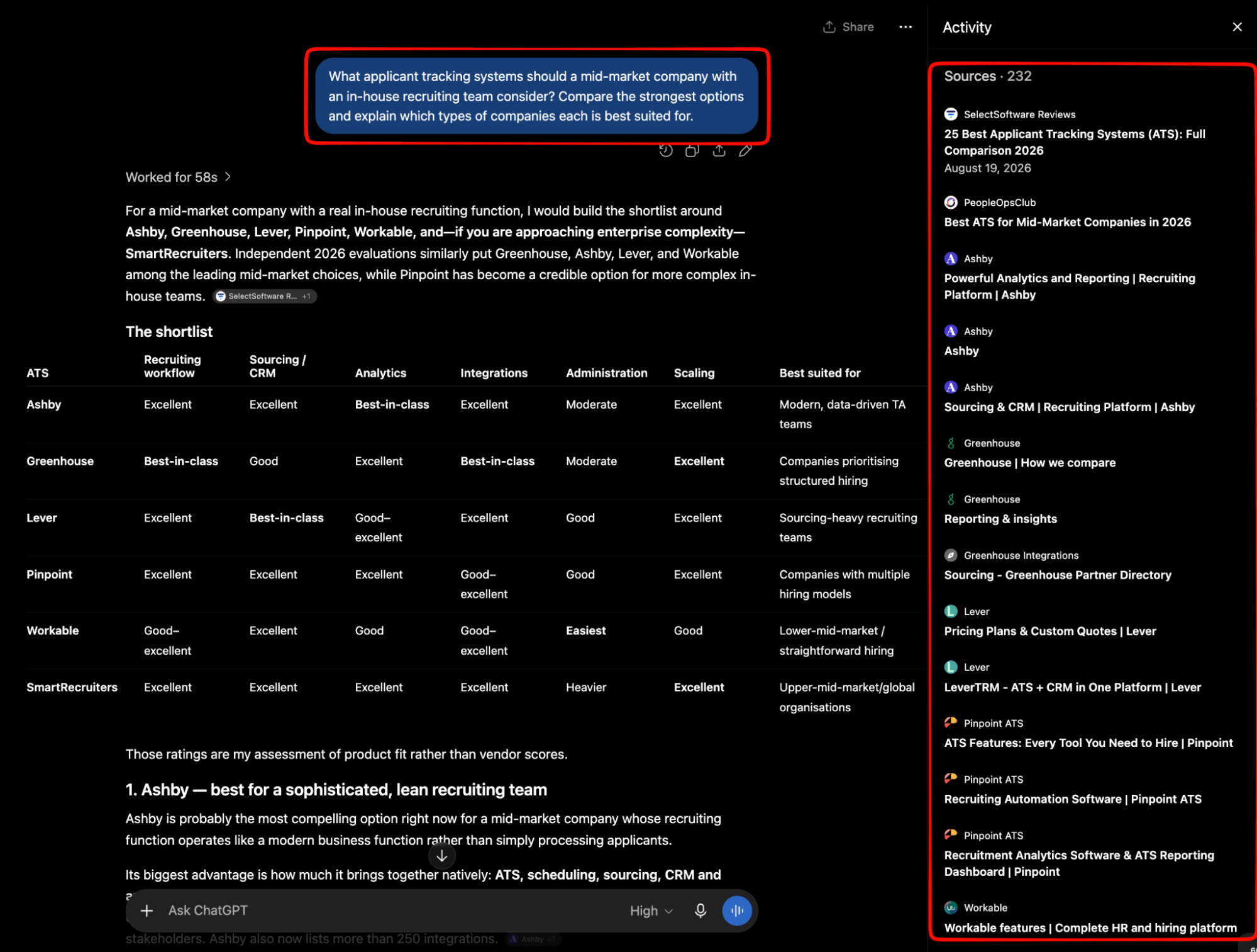Open 'LeverTRM - ATS + CRM in One Platform' source
1257x952 pixels.
pos(1072,687)
